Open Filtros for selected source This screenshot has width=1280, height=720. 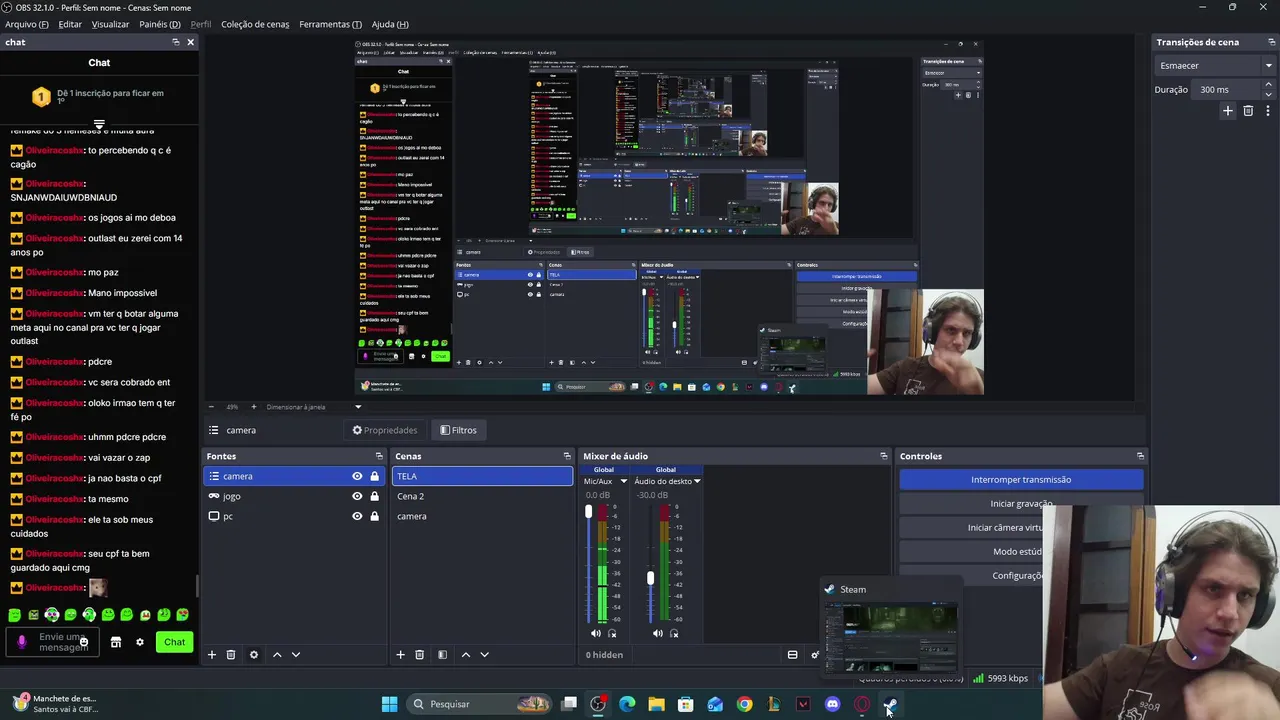[458, 430]
